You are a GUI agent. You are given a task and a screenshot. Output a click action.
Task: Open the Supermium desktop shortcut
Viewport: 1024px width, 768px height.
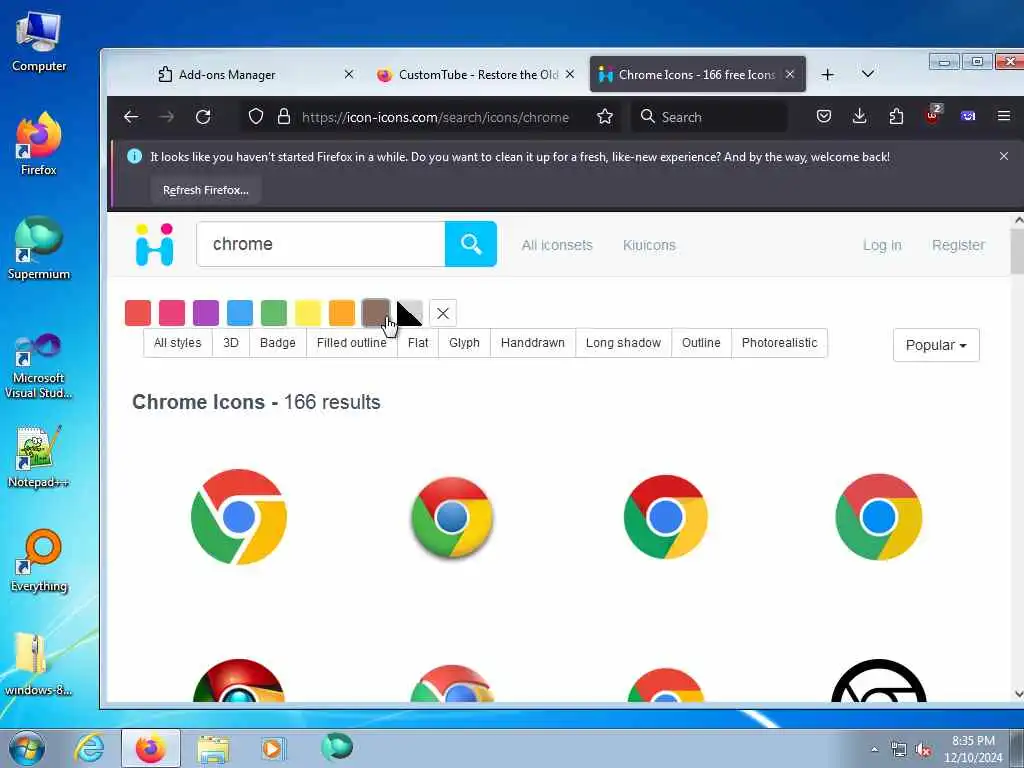pos(39,249)
